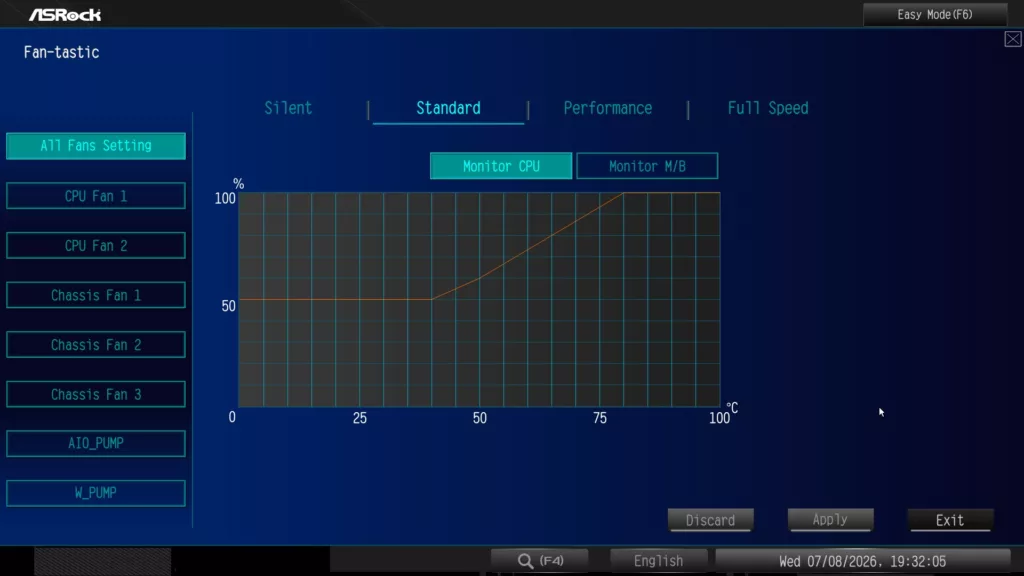
Task: Click the °C axis unit label
Action: coord(732,408)
